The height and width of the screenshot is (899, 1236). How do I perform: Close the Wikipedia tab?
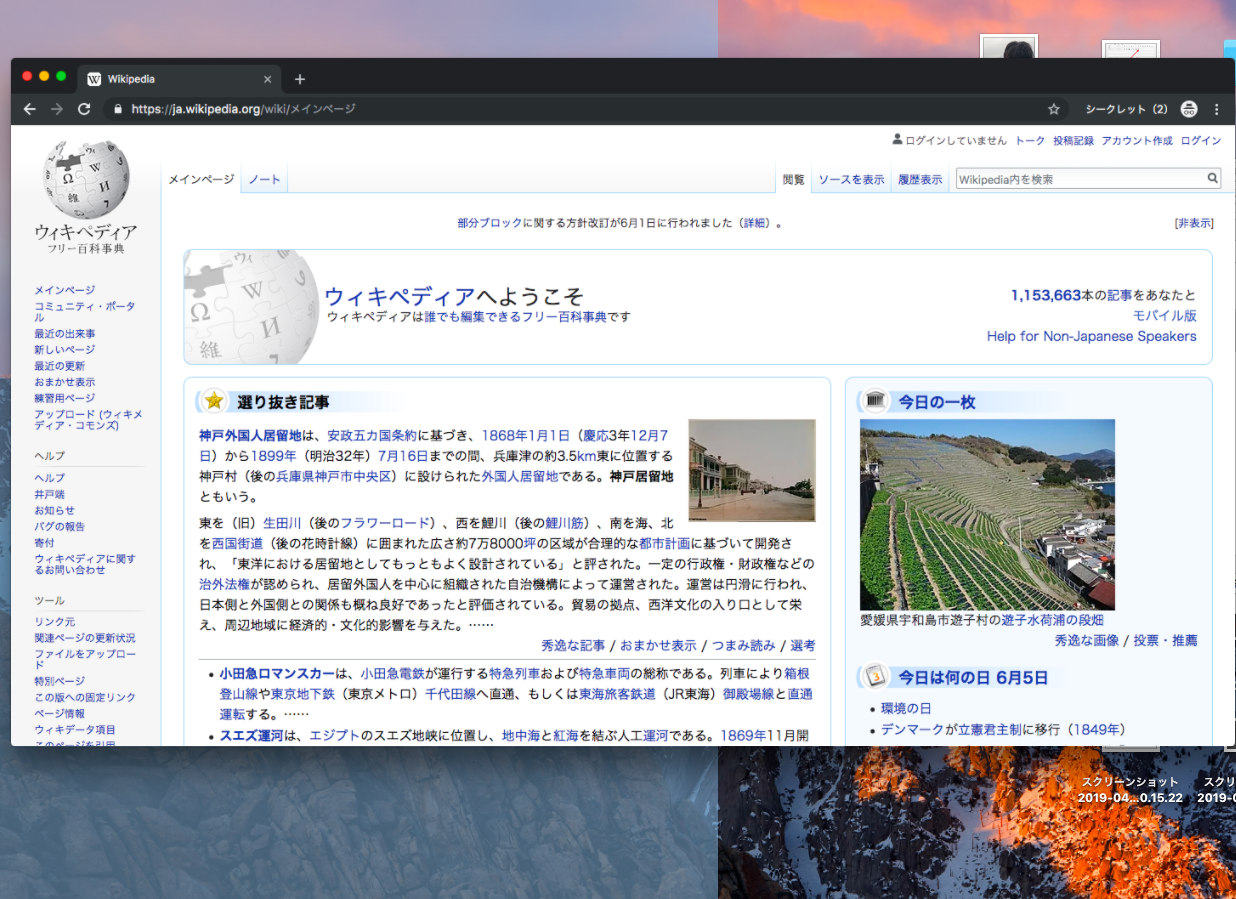coord(267,79)
